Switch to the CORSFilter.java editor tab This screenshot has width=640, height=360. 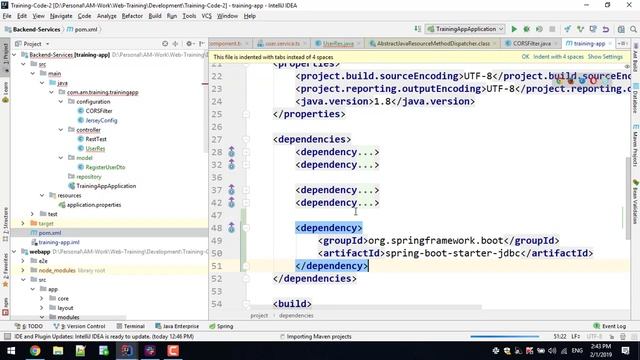pos(531,43)
